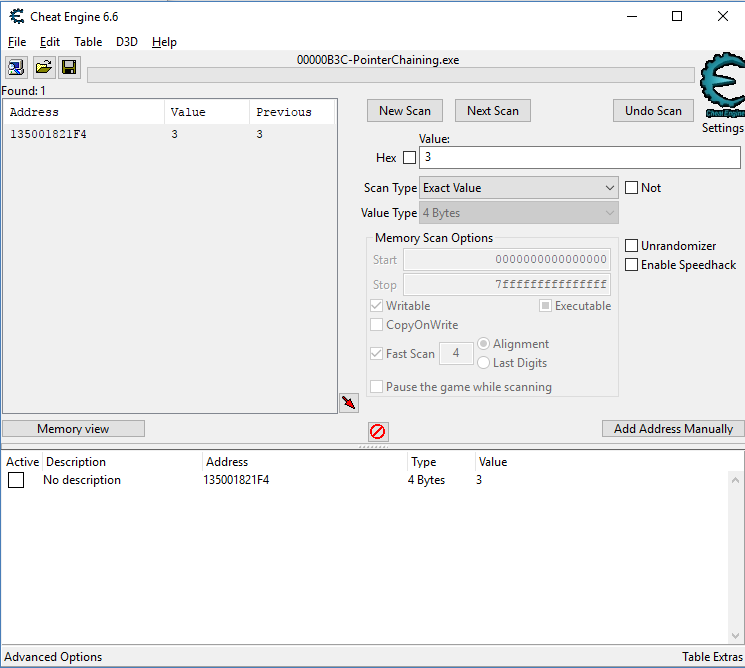Viewport: 745px width, 668px height.
Task: Open the Table menu
Action: click(88, 42)
